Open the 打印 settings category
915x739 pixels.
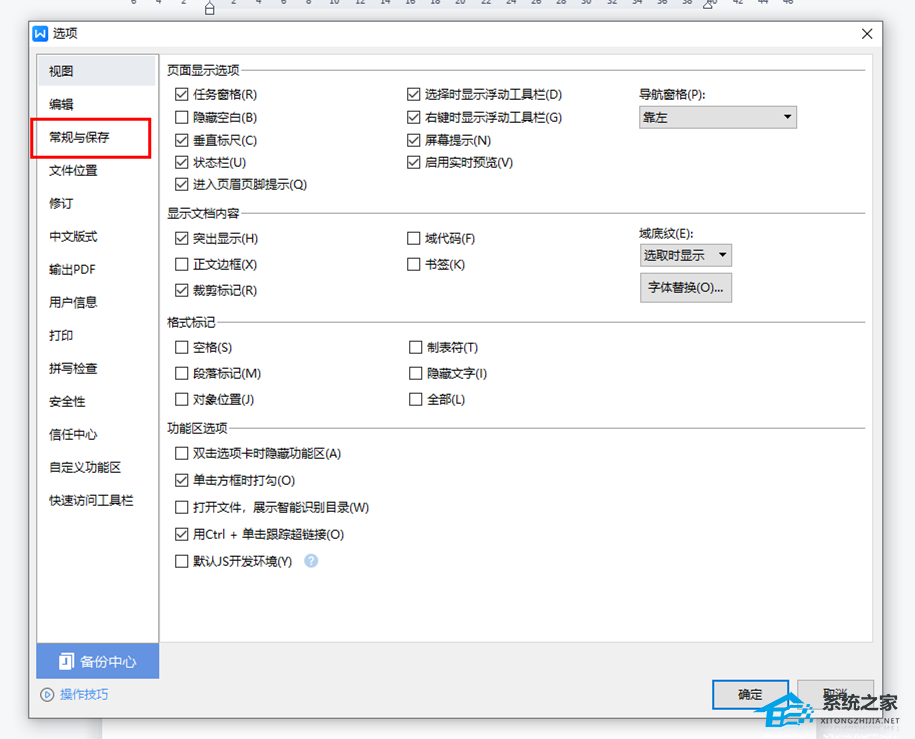[x=97, y=336]
